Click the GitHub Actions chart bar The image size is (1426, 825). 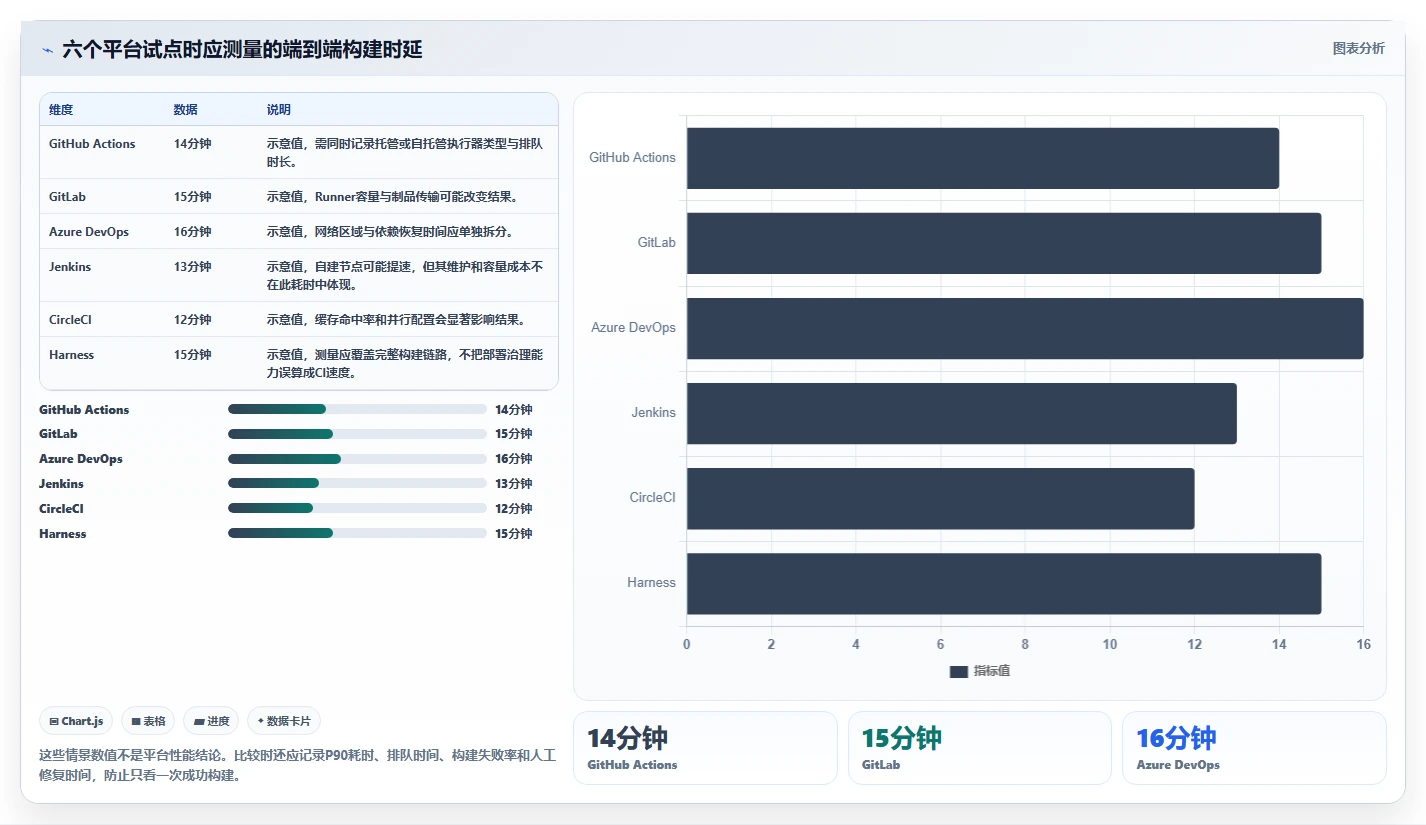click(982, 158)
